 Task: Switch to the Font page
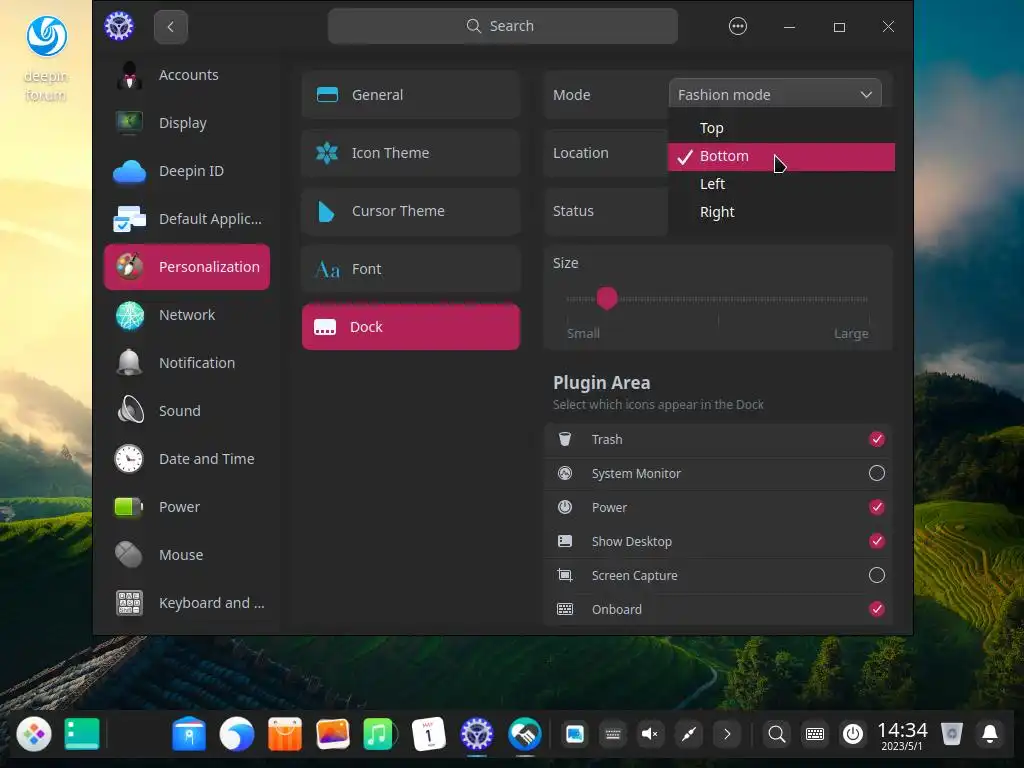[x=411, y=269]
